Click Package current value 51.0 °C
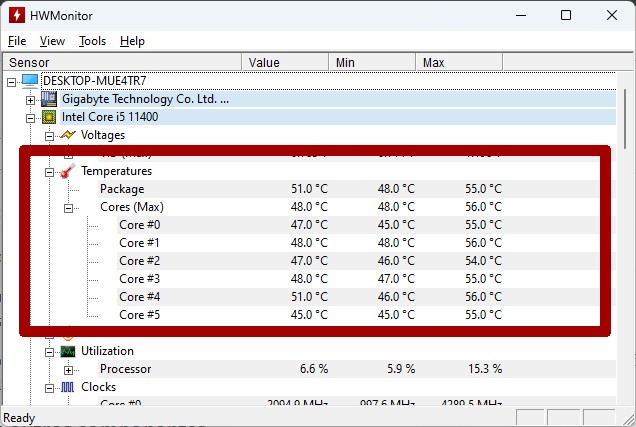The image size is (636, 427). click(x=309, y=189)
